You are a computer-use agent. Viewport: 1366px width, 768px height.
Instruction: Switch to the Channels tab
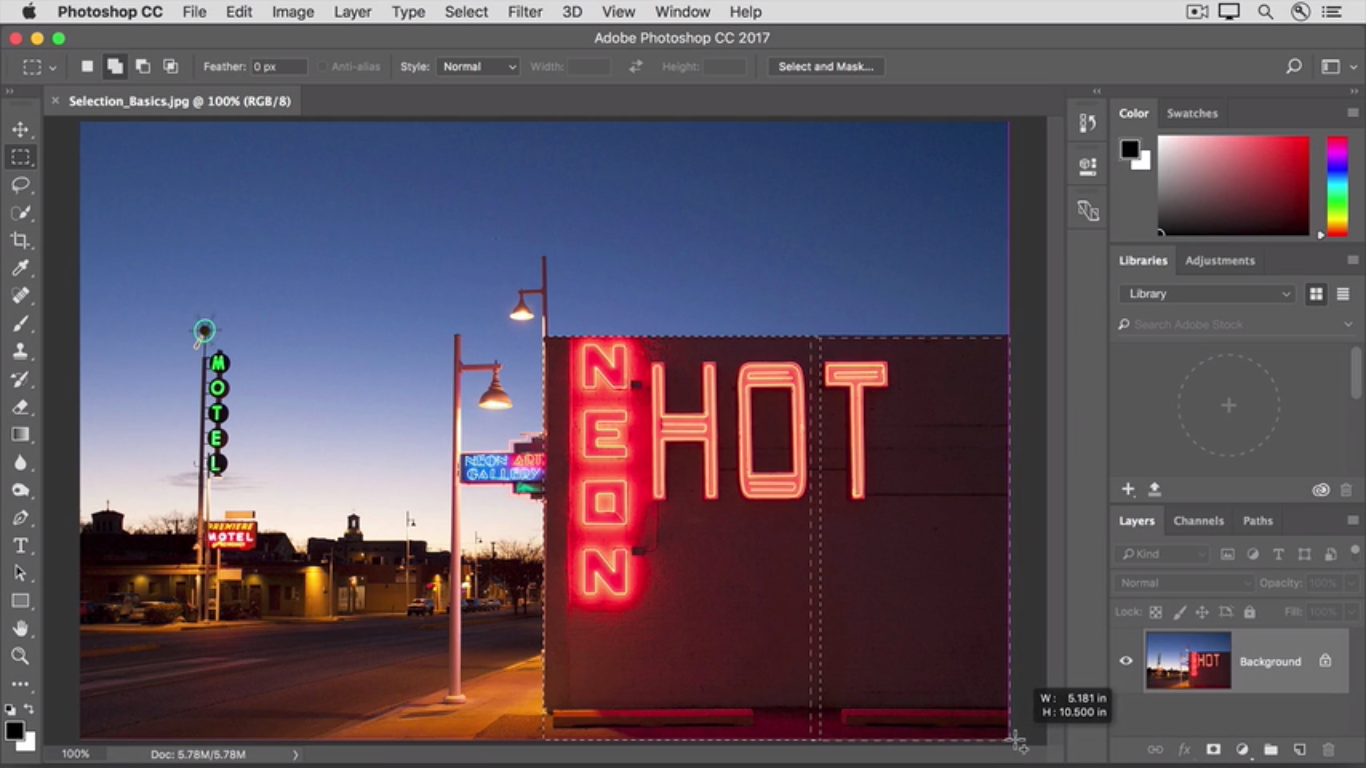[x=1198, y=521]
